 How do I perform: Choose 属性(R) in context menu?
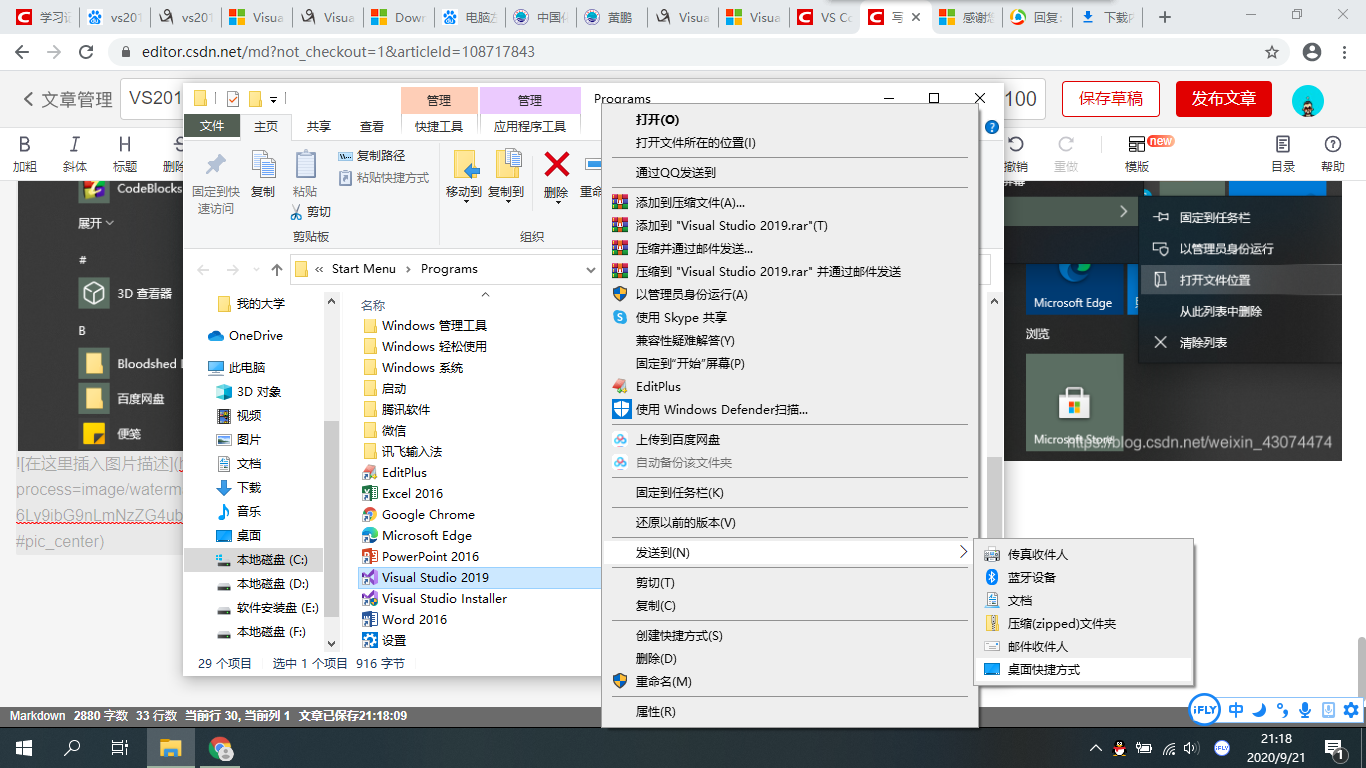pyautogui.click(x=656, y=712)
